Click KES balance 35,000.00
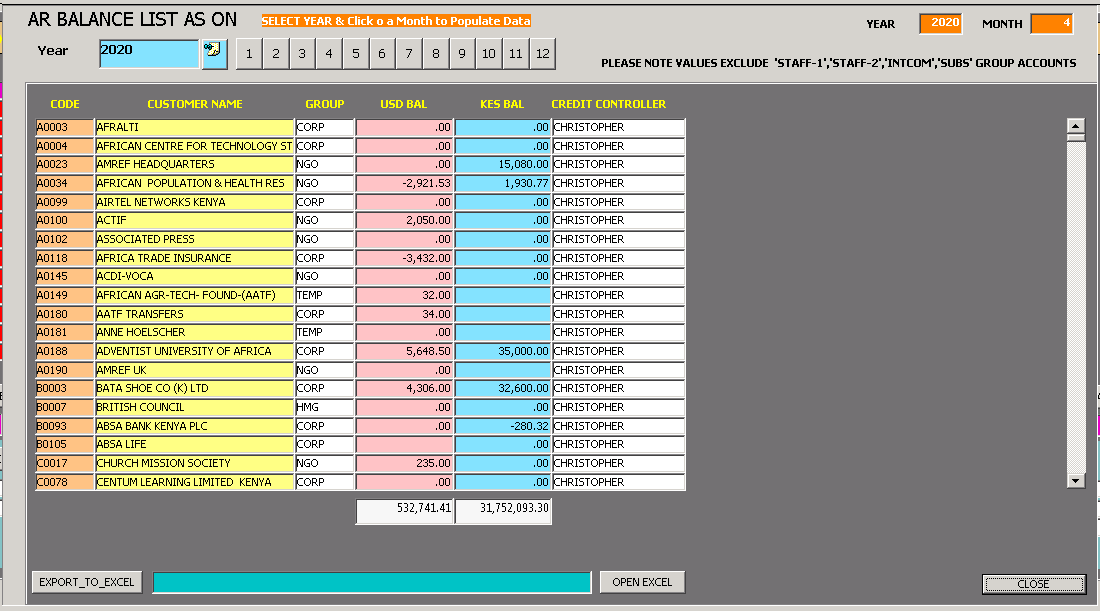Image resolution: width=1100 pixels, height=611 pixels. point(502,351)
